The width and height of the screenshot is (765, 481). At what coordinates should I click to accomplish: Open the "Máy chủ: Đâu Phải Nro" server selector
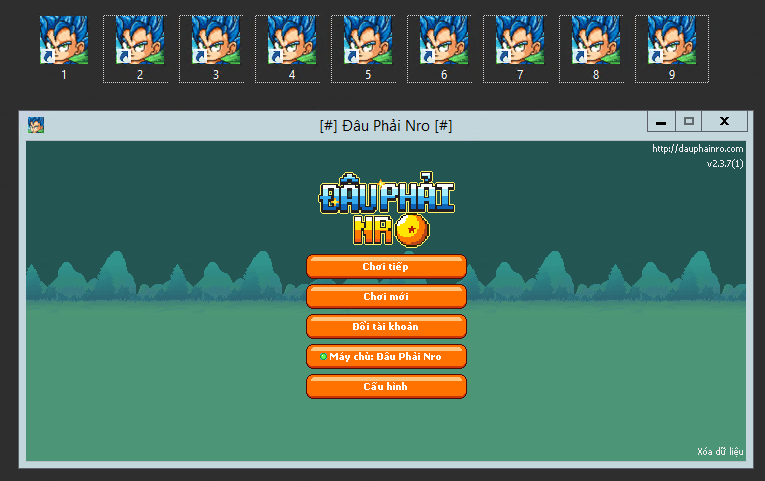(386, 356)
